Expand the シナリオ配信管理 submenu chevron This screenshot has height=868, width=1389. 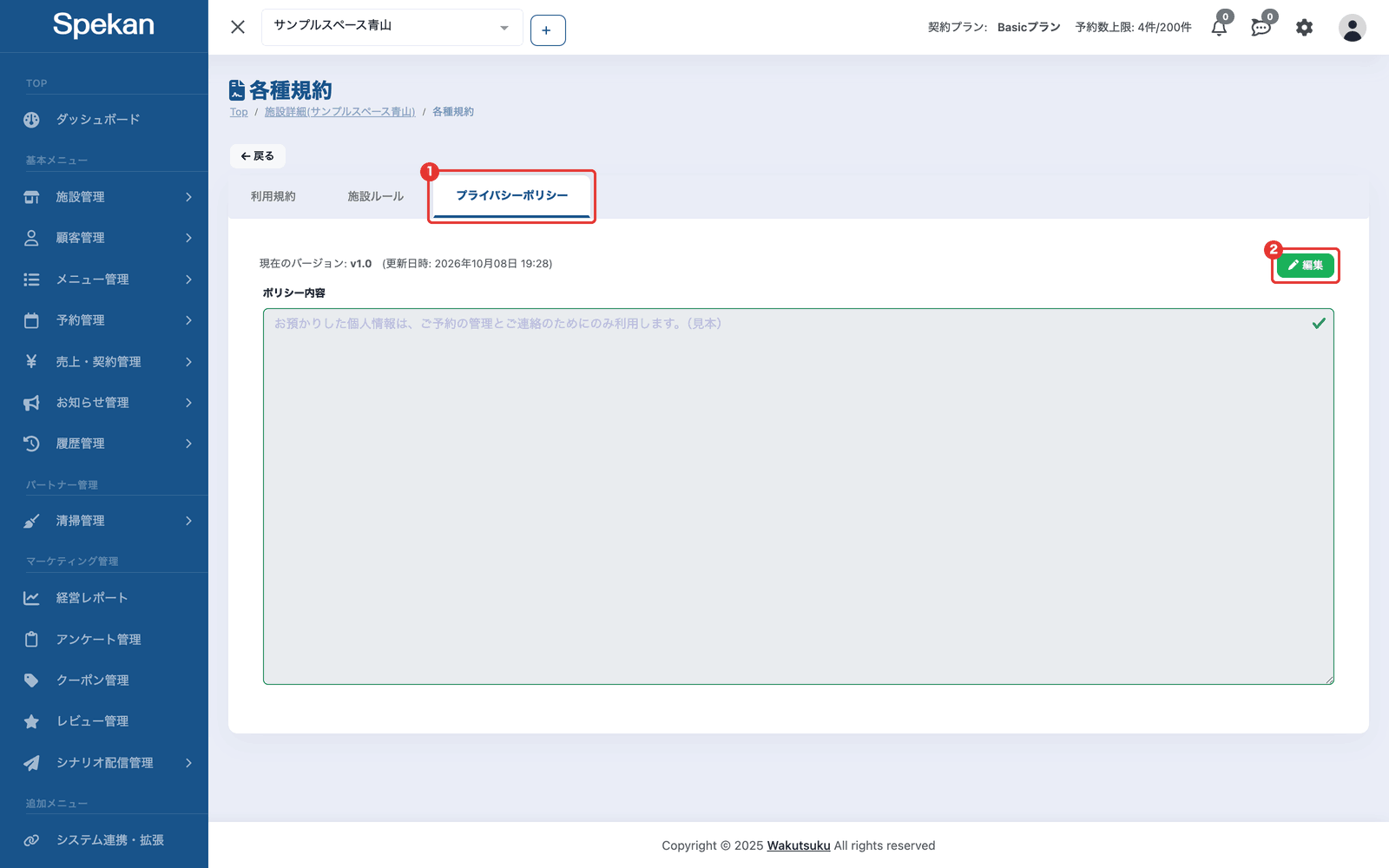pyautogui.click(x=188, y=763)
